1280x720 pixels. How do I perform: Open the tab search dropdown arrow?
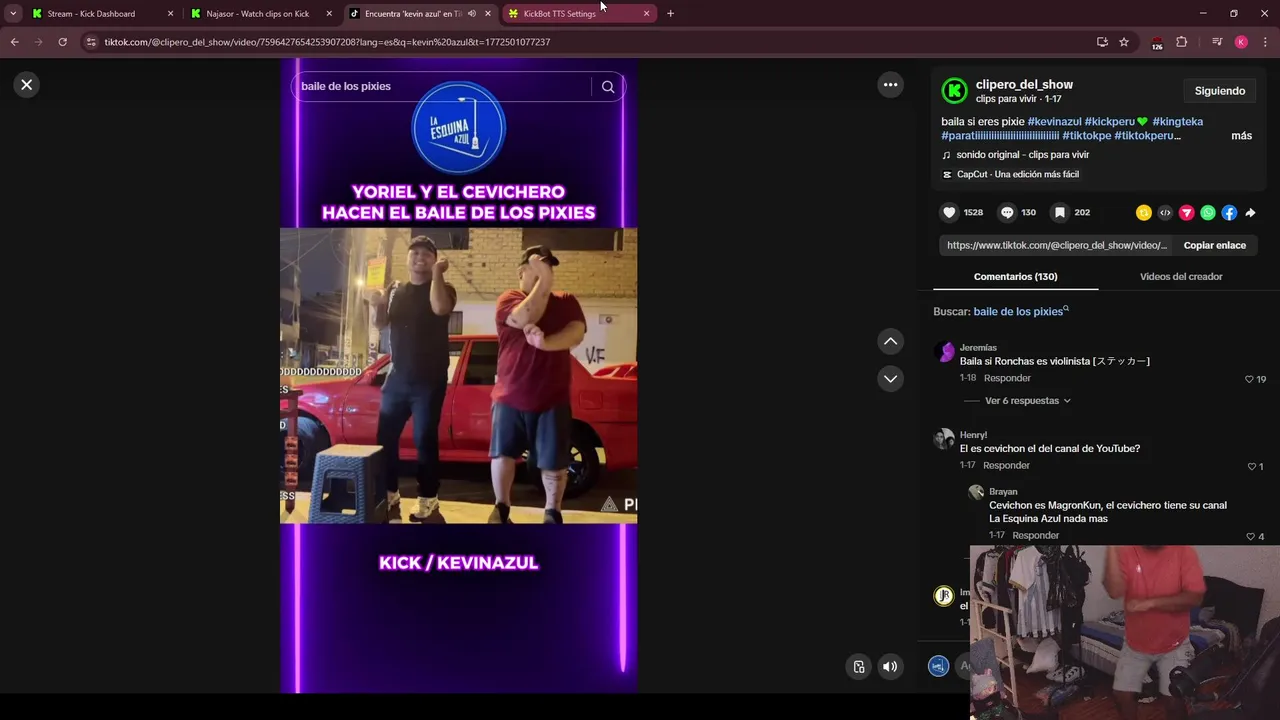click(13, 14)
